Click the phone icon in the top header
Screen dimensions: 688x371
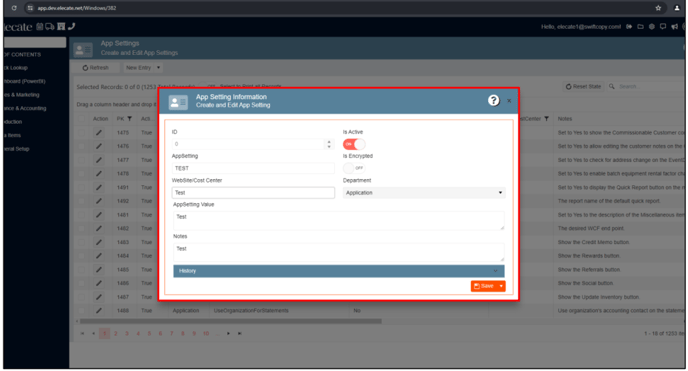72,26
